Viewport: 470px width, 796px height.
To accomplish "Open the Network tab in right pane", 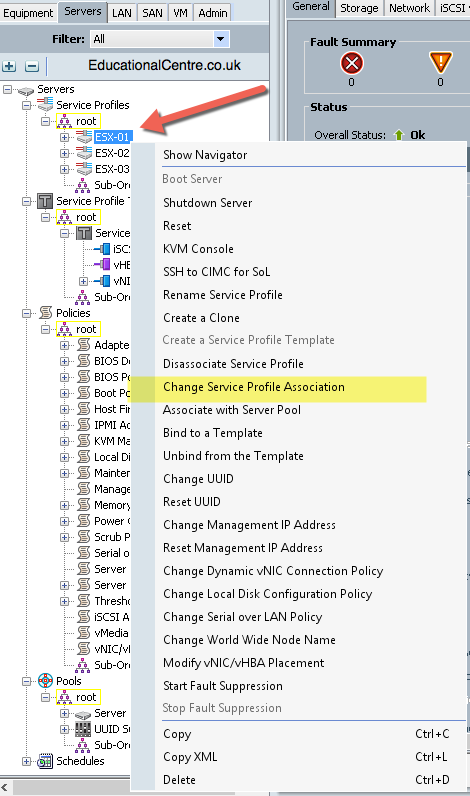I will coord(409,8).
